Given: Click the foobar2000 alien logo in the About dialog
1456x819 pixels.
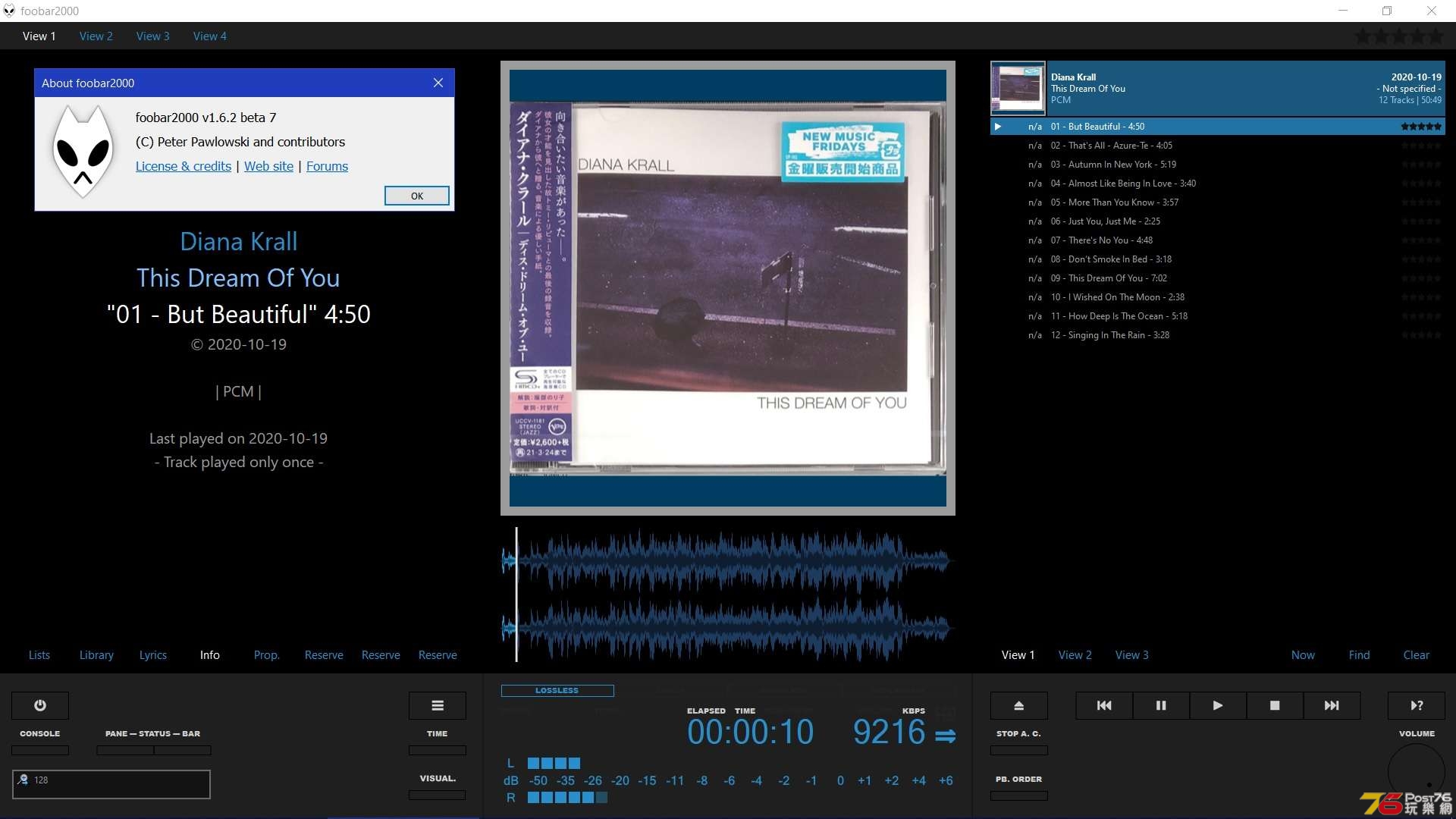Looking at the screenshot, I should coord(83,152).
